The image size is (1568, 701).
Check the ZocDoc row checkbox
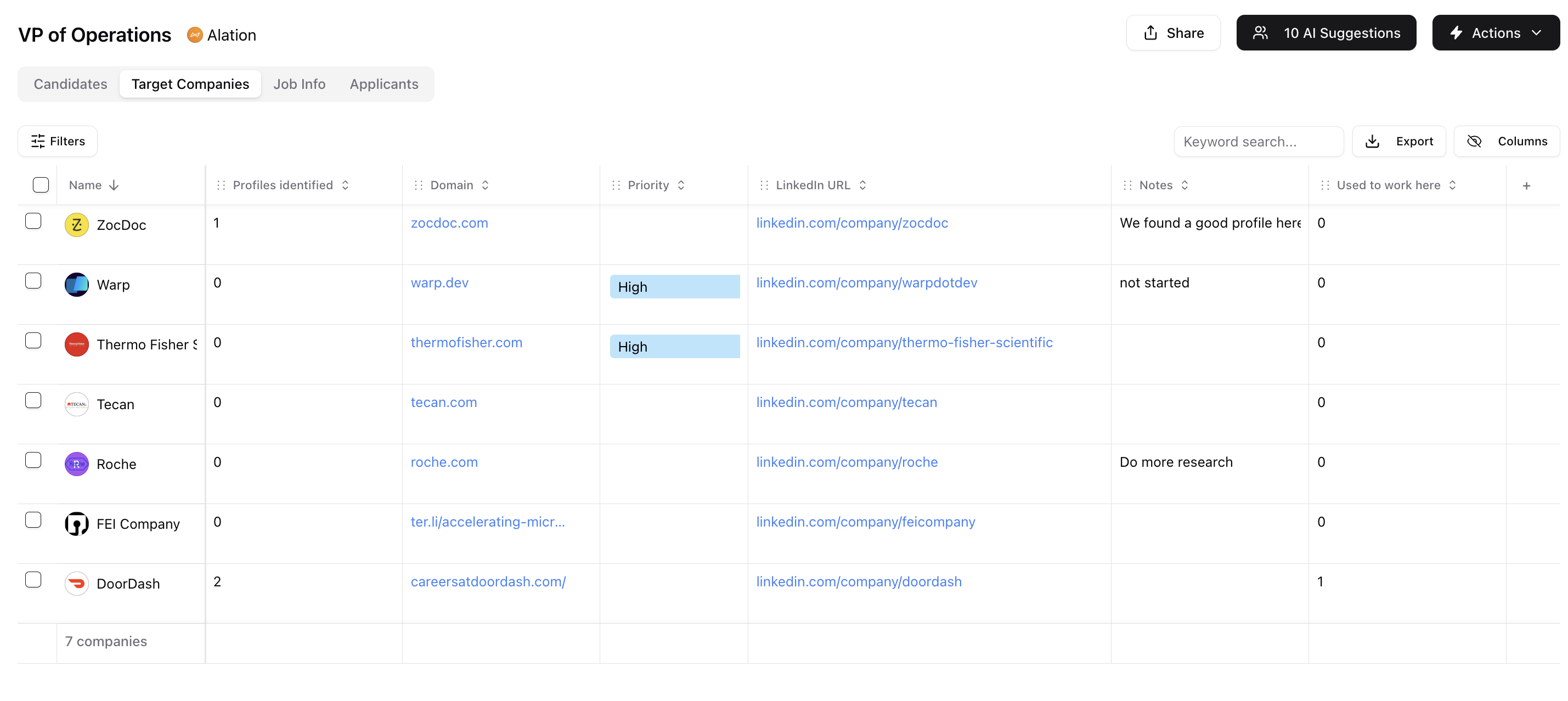point(33,221)
